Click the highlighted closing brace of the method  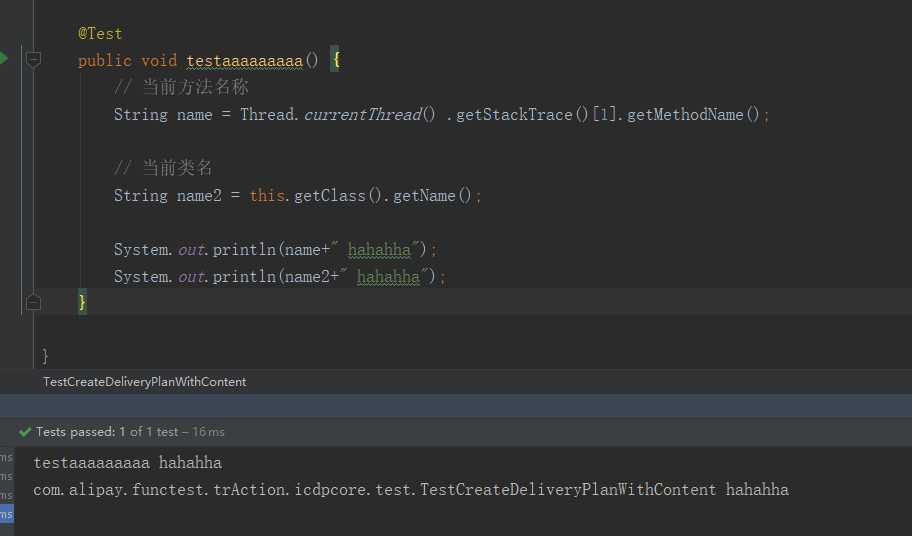click(x=82, y=302)
